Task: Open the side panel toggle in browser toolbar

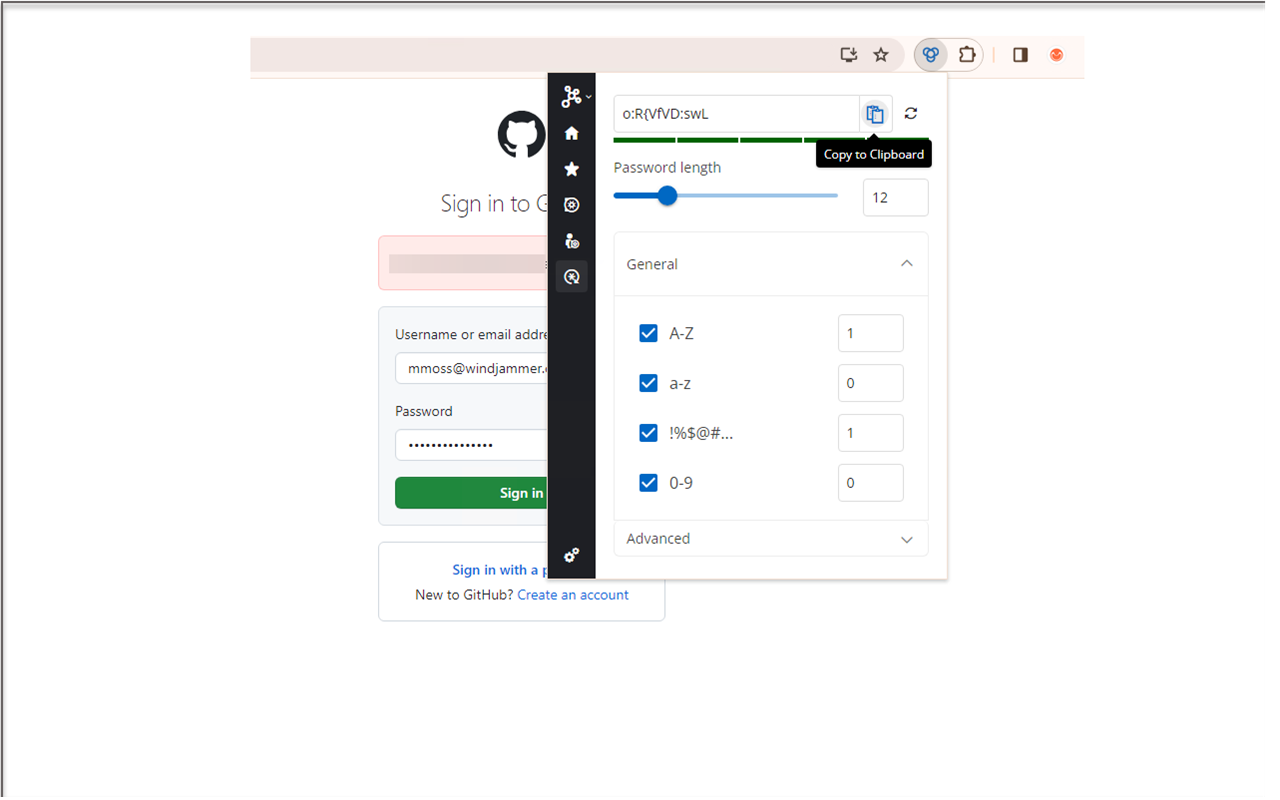Action: (1019, 55)
